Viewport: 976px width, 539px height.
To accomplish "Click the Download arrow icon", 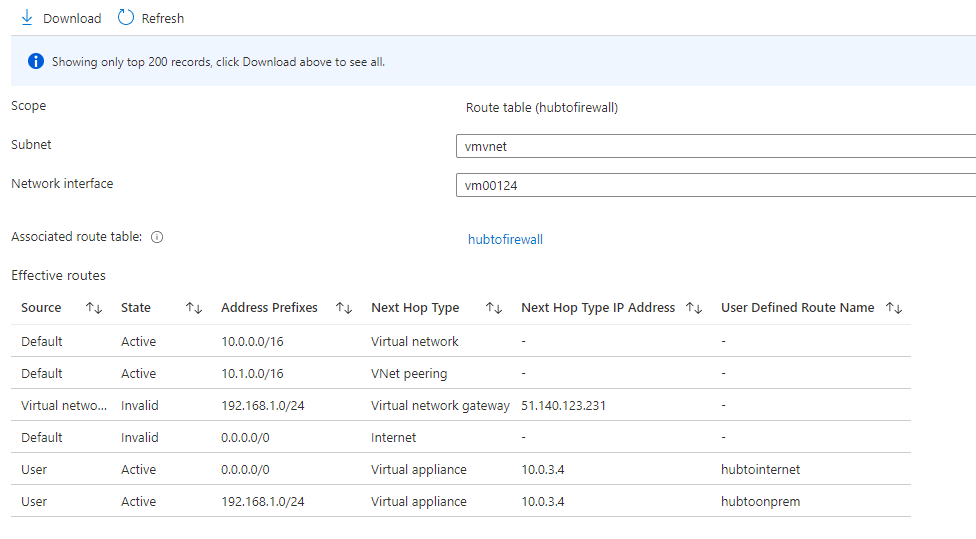I will (27, 18).
